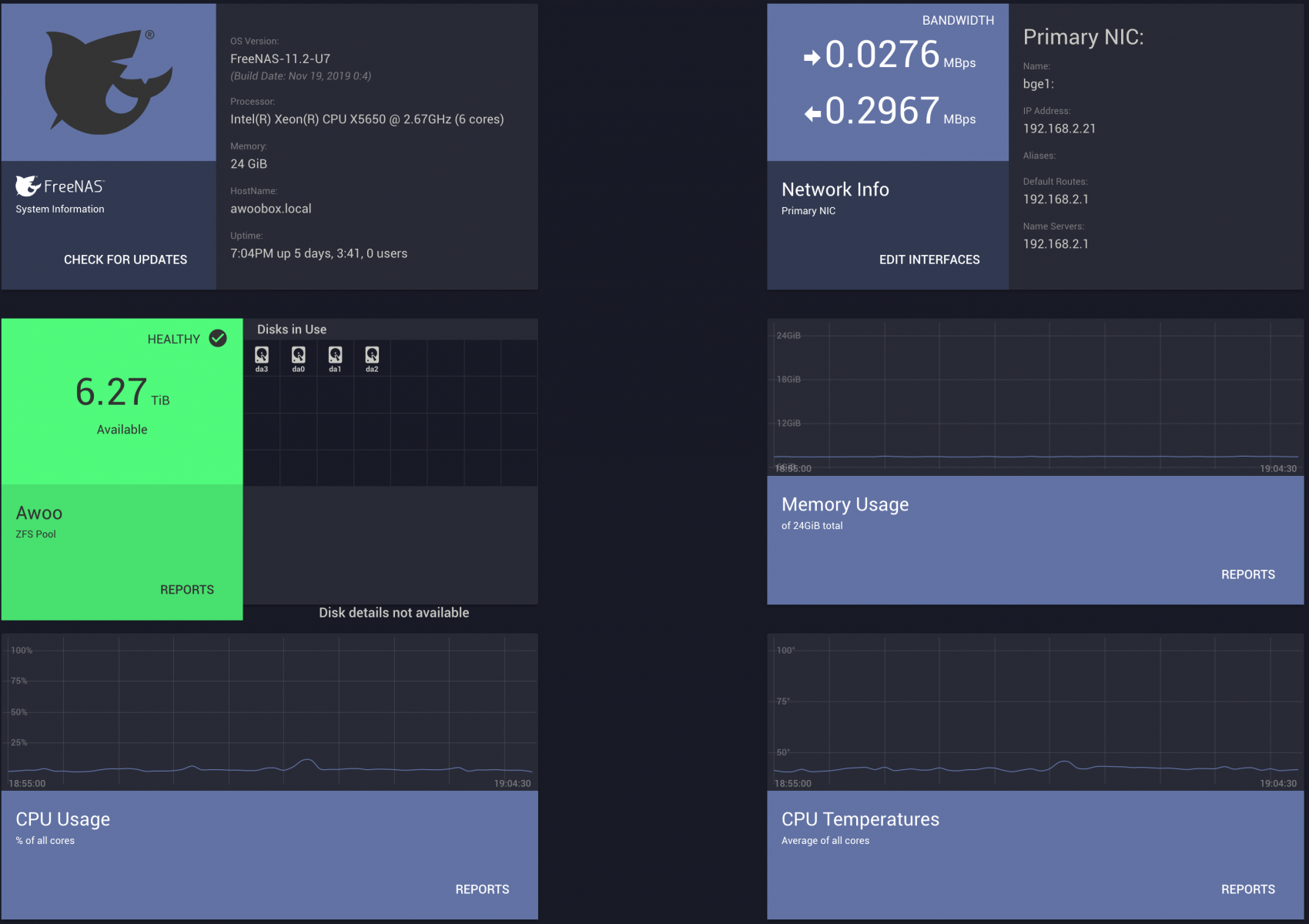
Task: Click the Memory Usage line chart
Action: coord(1036,397)
